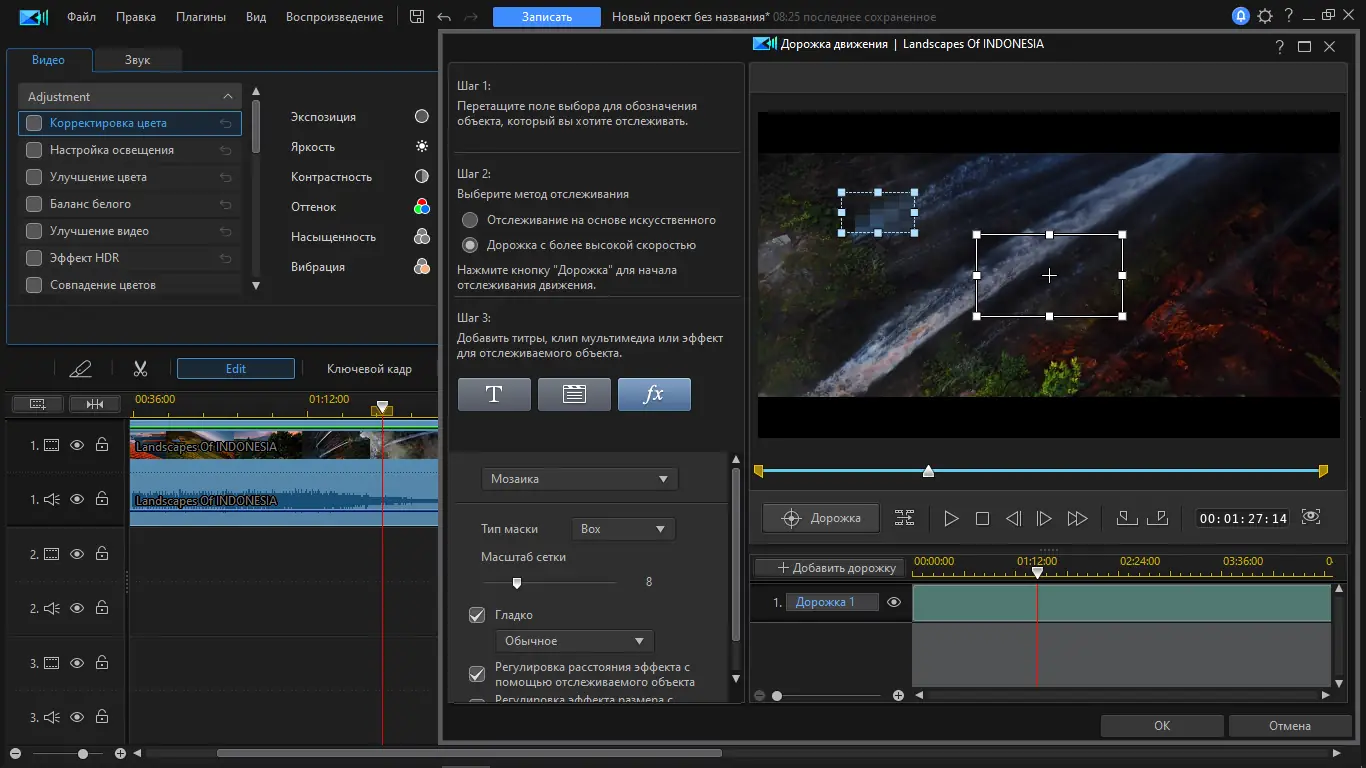The width and height of the screenshot is (1366, 768).
Task: Open the Тип маски Box dropdown
Action: (x=622, y=529)
